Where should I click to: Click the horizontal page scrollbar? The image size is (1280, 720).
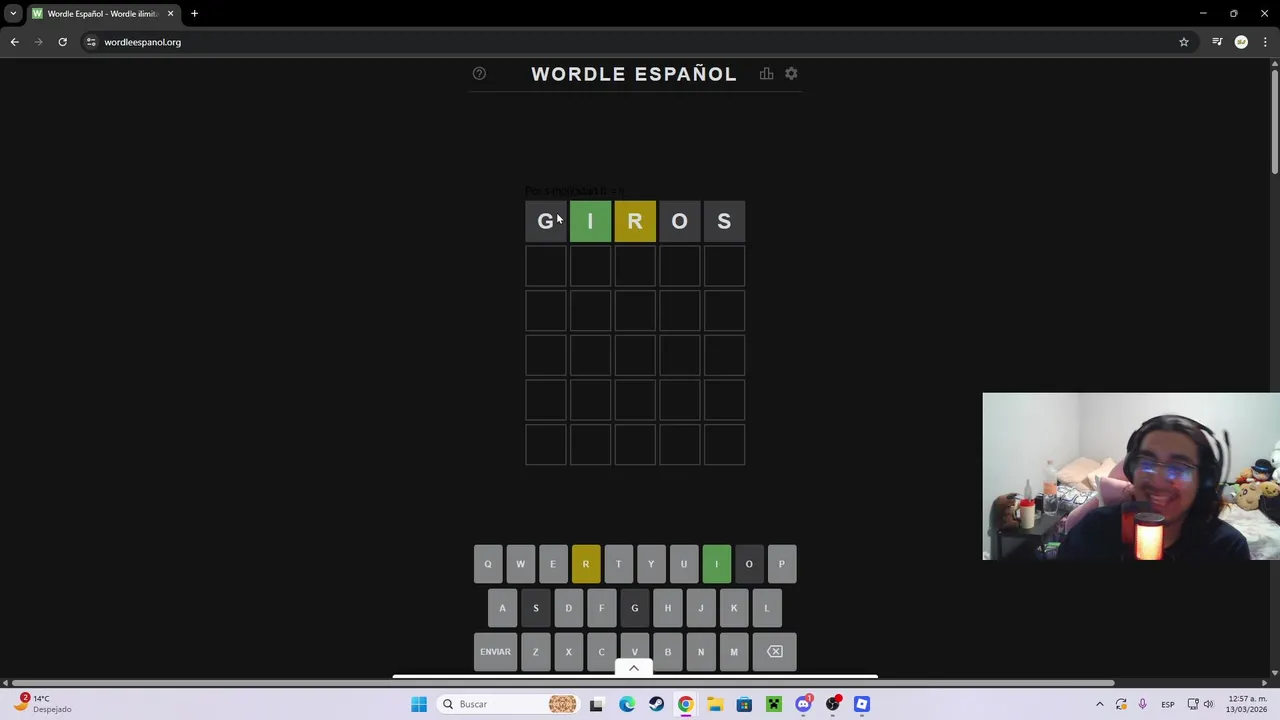click(562, 683)
